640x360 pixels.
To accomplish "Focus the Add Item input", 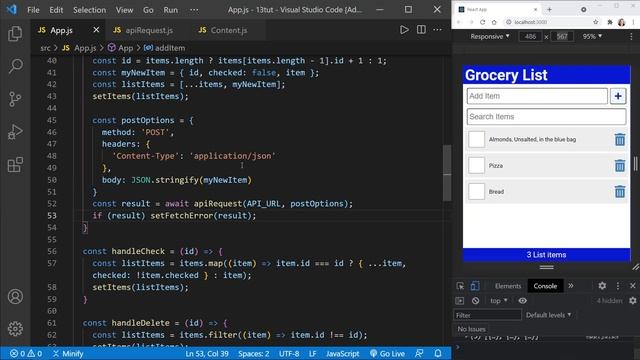I will pos(537,96).
